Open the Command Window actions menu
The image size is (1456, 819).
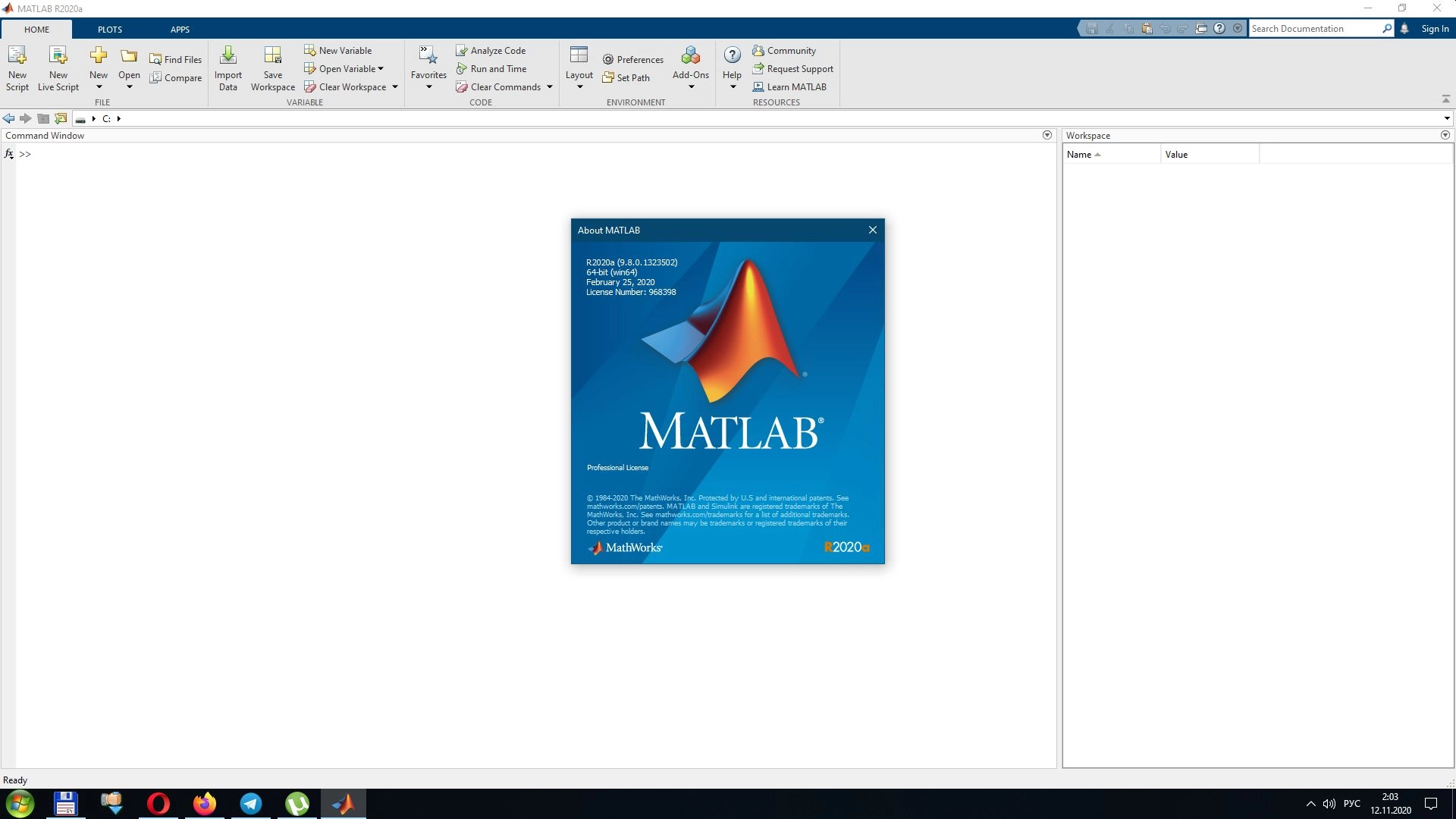tap(1047, 135)
